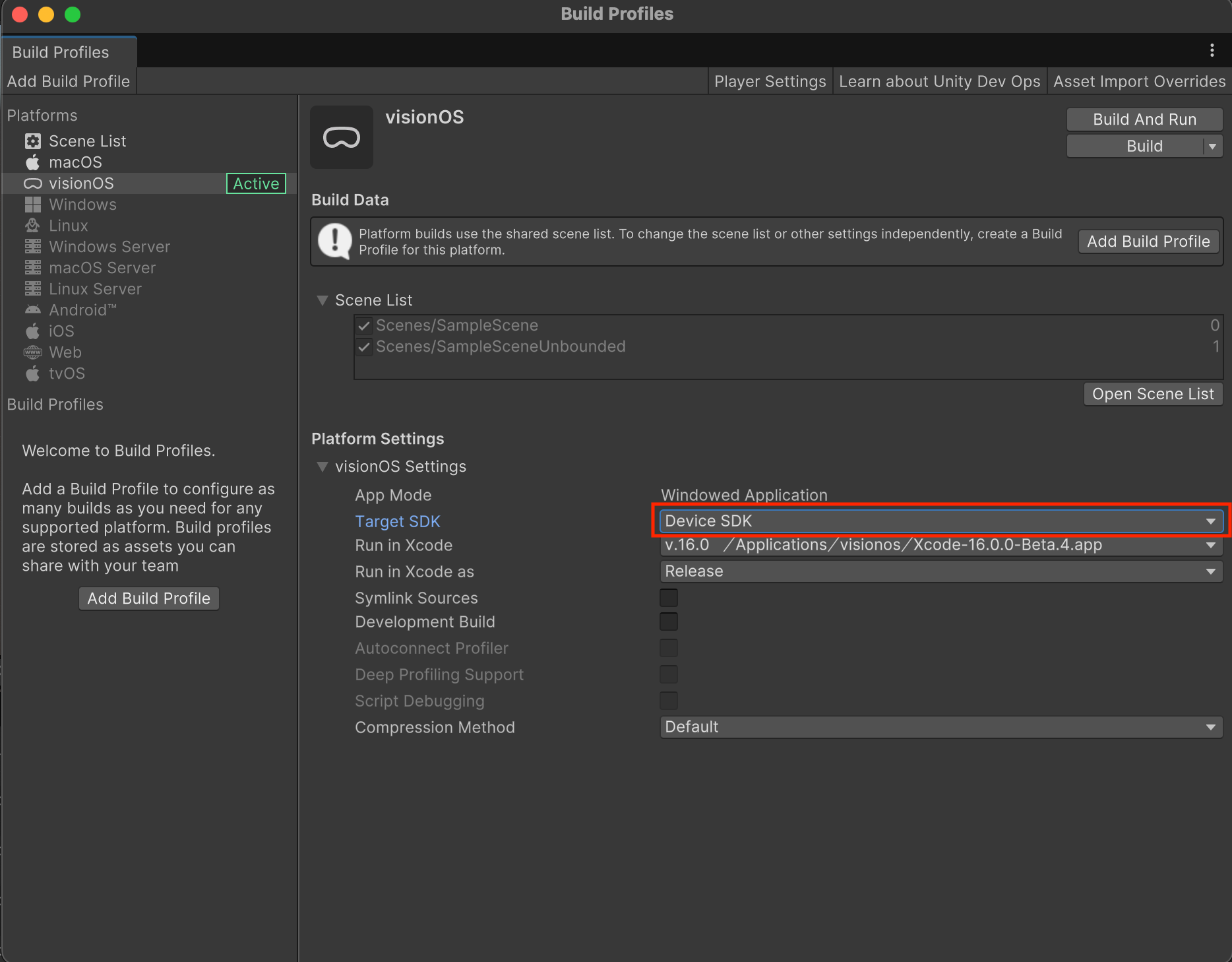Viewport: 1232px width, 962px height.
Task: Click the Platforms section header
Action: (42, 115)
